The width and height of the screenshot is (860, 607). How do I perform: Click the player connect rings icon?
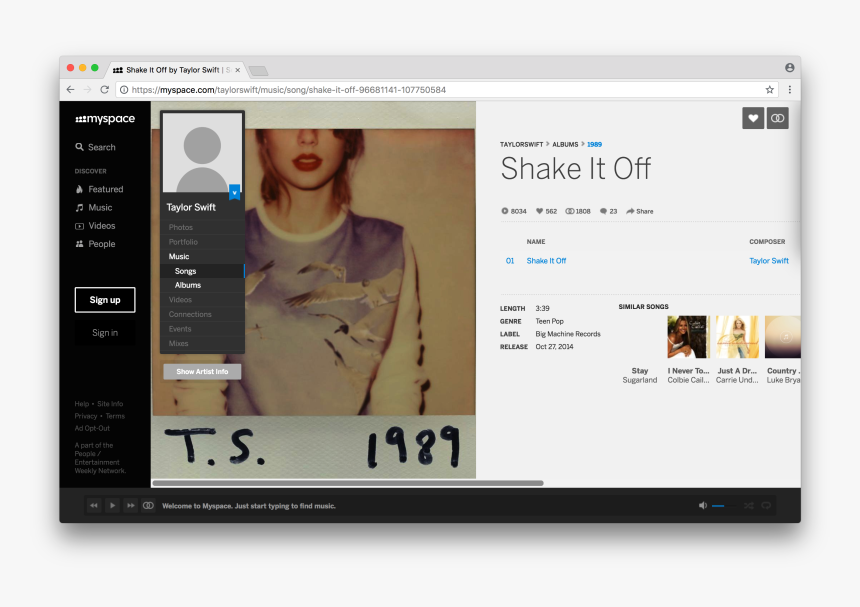[148, 506]
